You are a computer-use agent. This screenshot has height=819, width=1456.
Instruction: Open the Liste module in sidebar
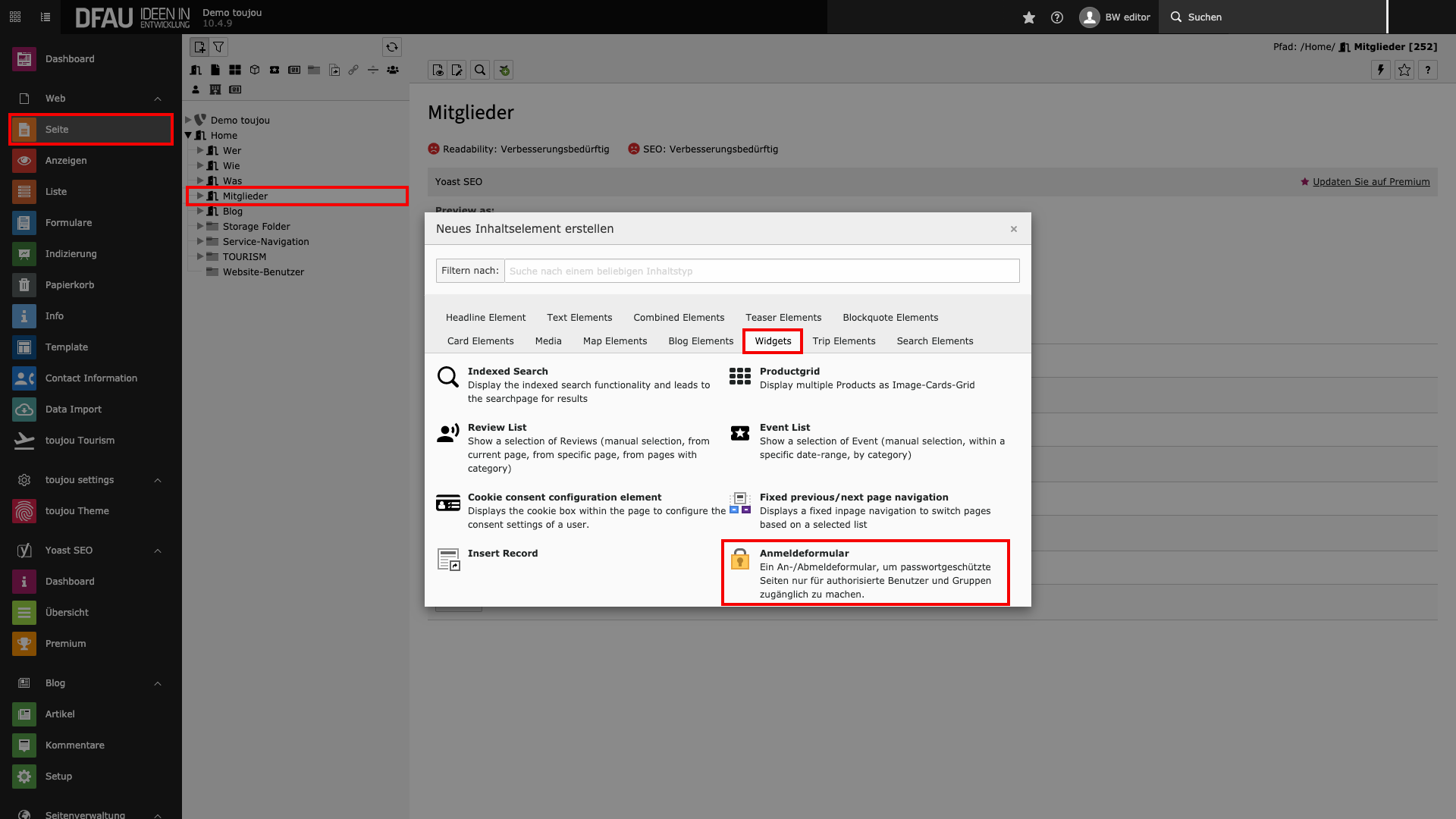click(x=56, y=192)
